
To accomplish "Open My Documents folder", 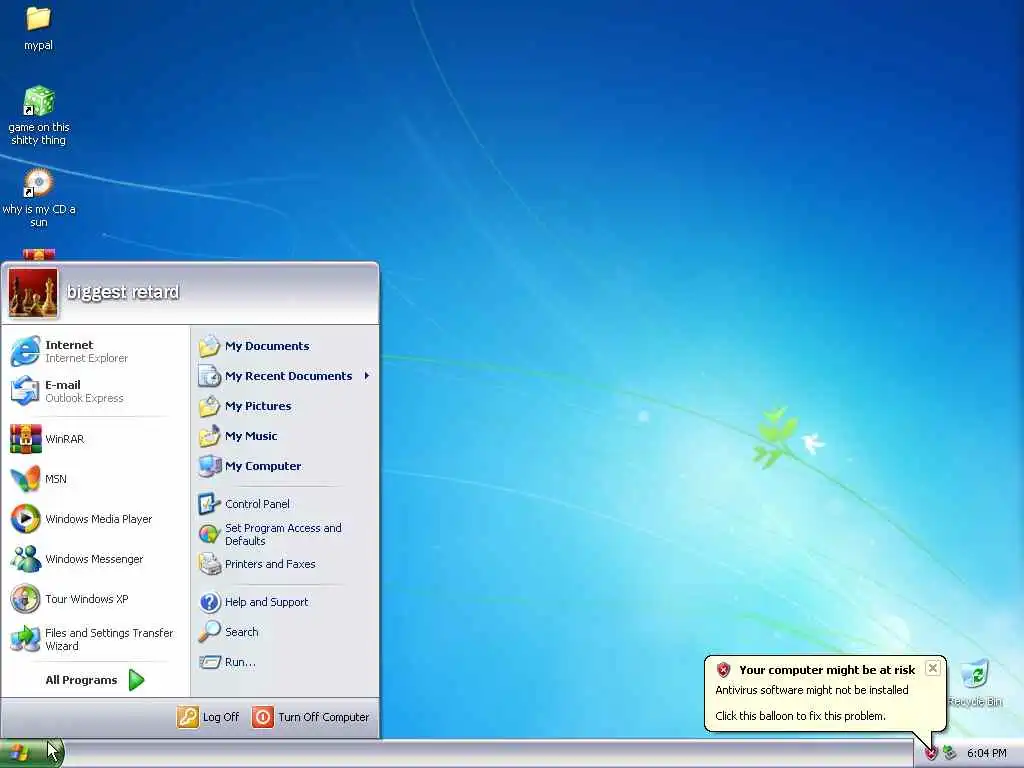I will pyautogui.click(x=285, y=346).
